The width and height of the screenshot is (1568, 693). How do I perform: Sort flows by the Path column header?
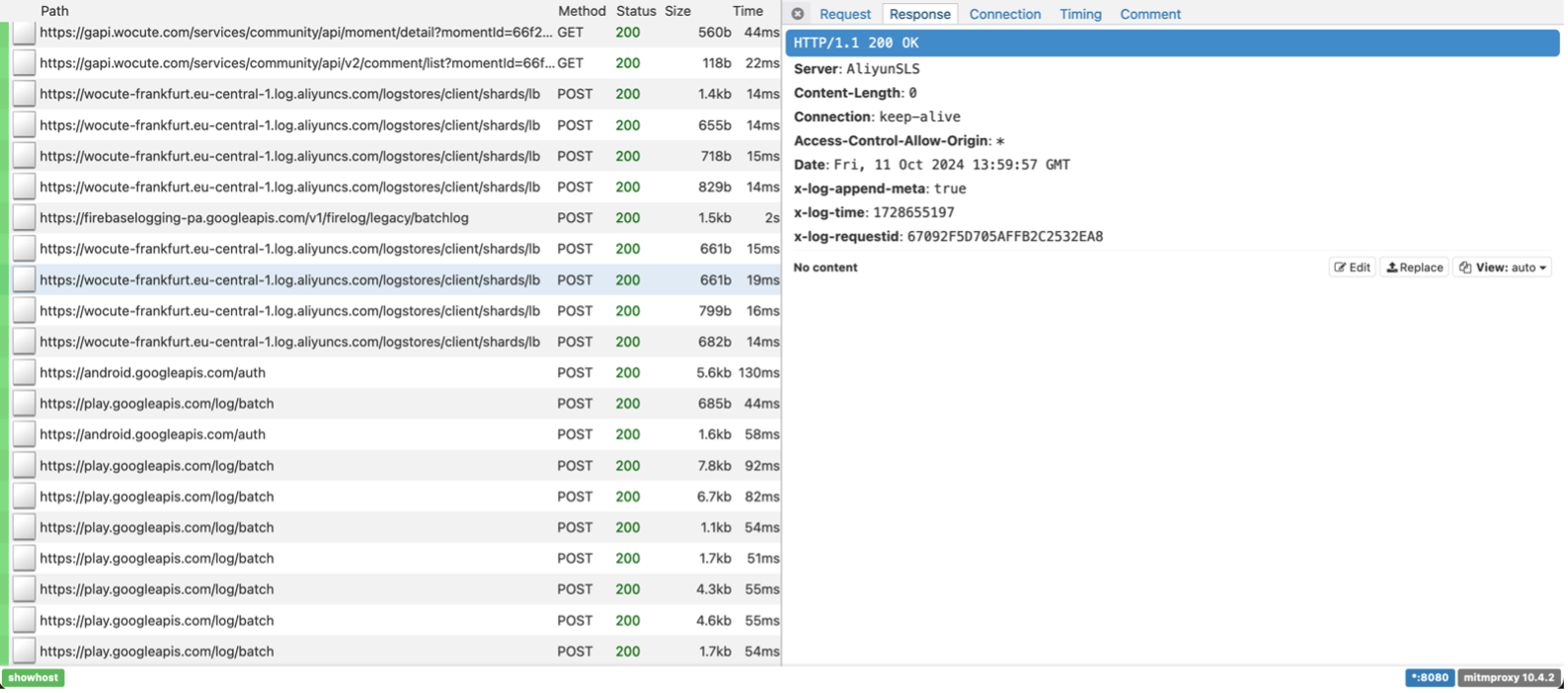(54, 11)
